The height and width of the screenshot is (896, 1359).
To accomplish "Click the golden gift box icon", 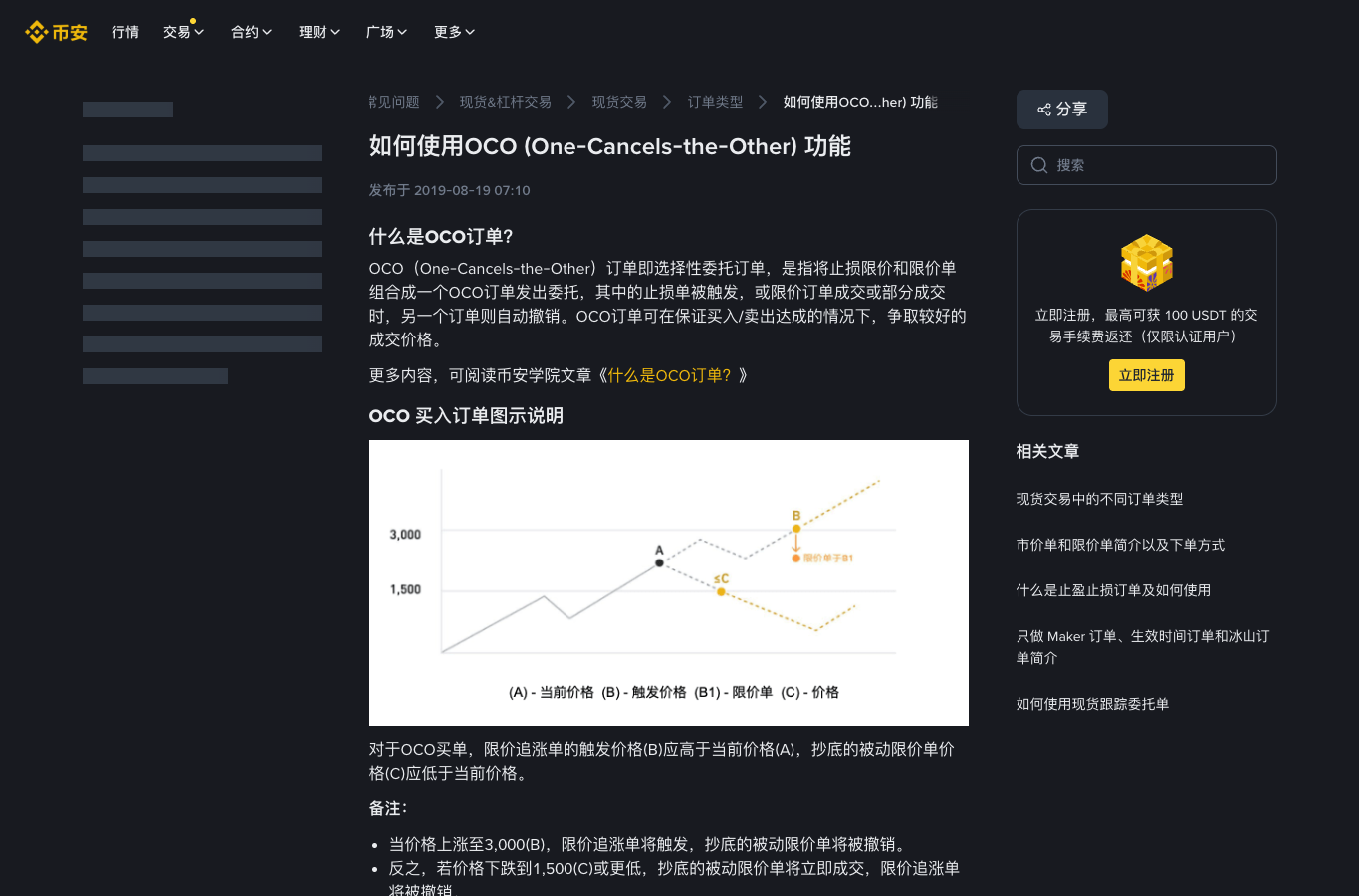I will click(x=1147, y=263).
